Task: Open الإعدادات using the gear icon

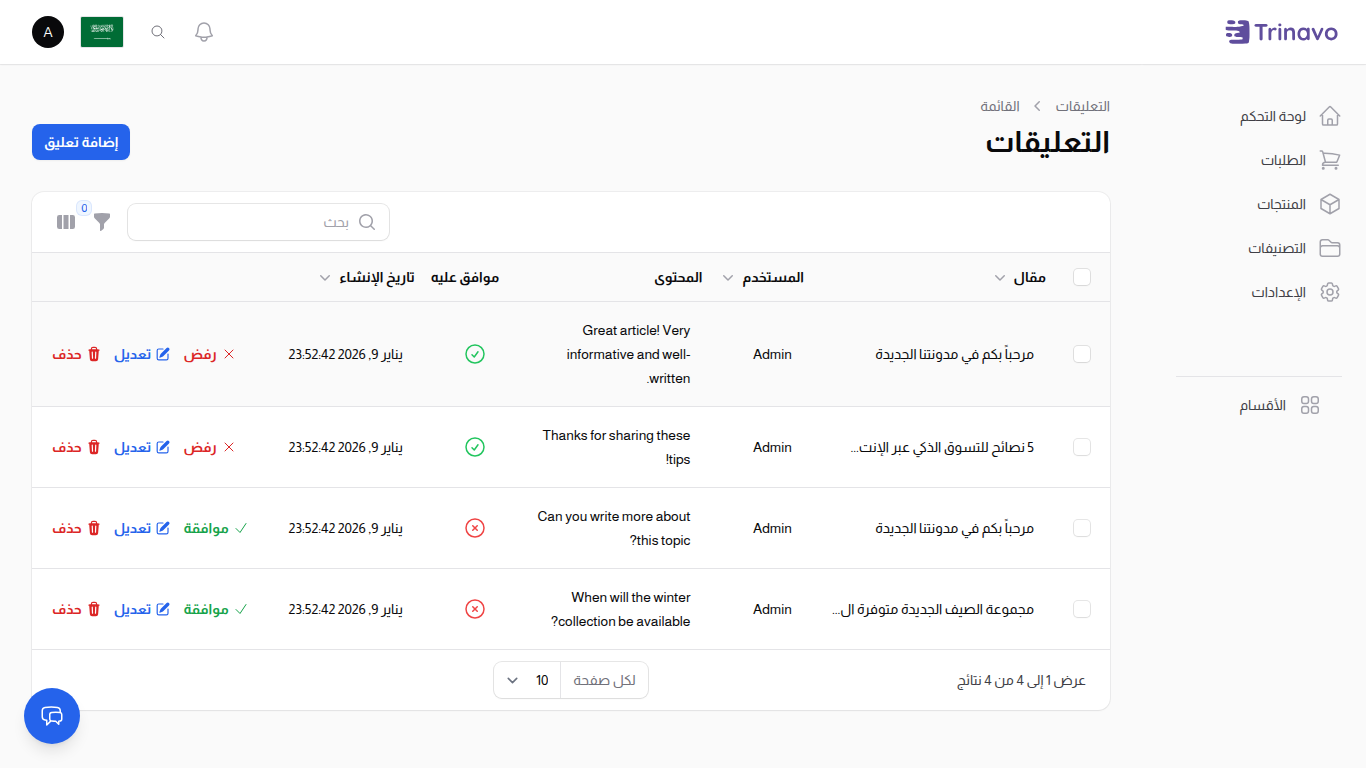Action: pyautogui.click(x=1330, y=292)
